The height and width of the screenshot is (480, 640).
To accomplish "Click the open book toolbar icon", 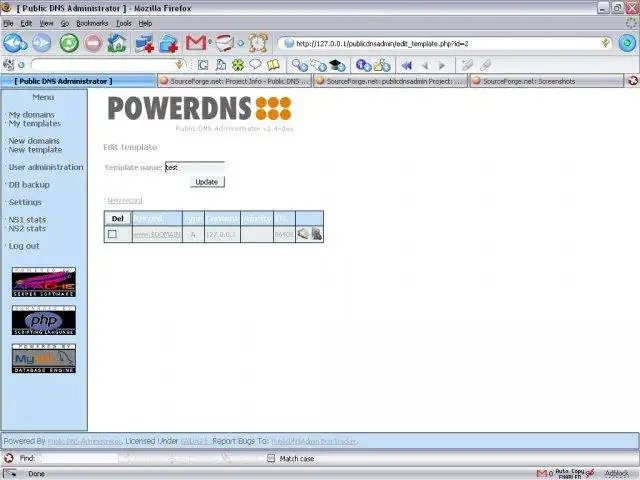I will tap(273, 64).
